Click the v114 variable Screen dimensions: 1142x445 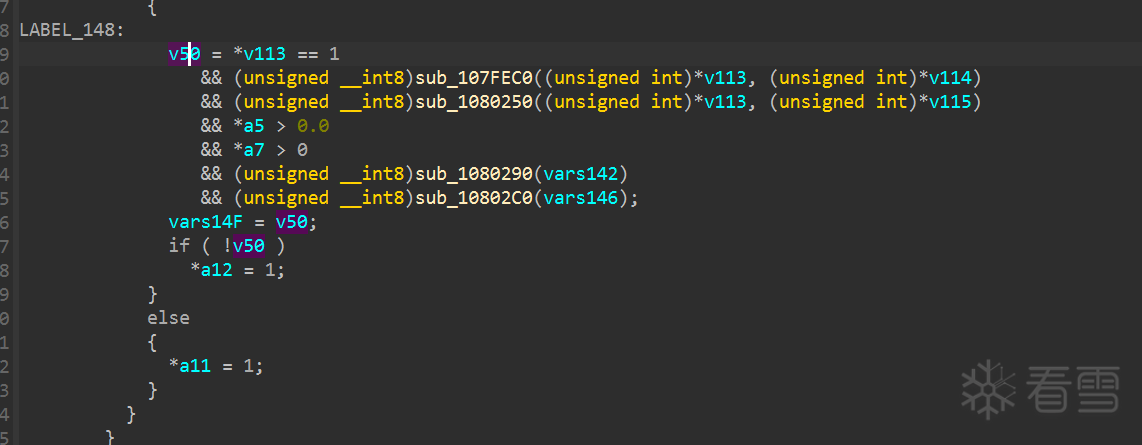point(950,78)
